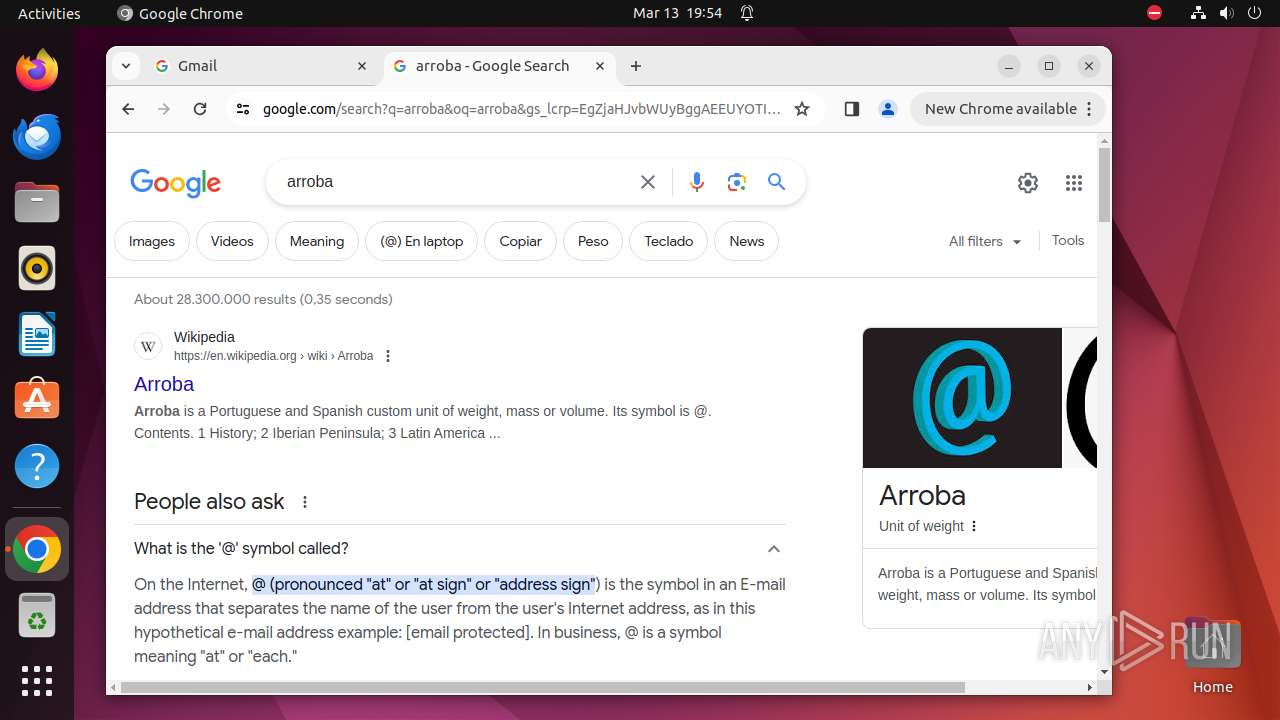Go to the Google homepage logo
Image resolution: width=1280 pixels, height=720 pixels.
click(x=176, y=183)
